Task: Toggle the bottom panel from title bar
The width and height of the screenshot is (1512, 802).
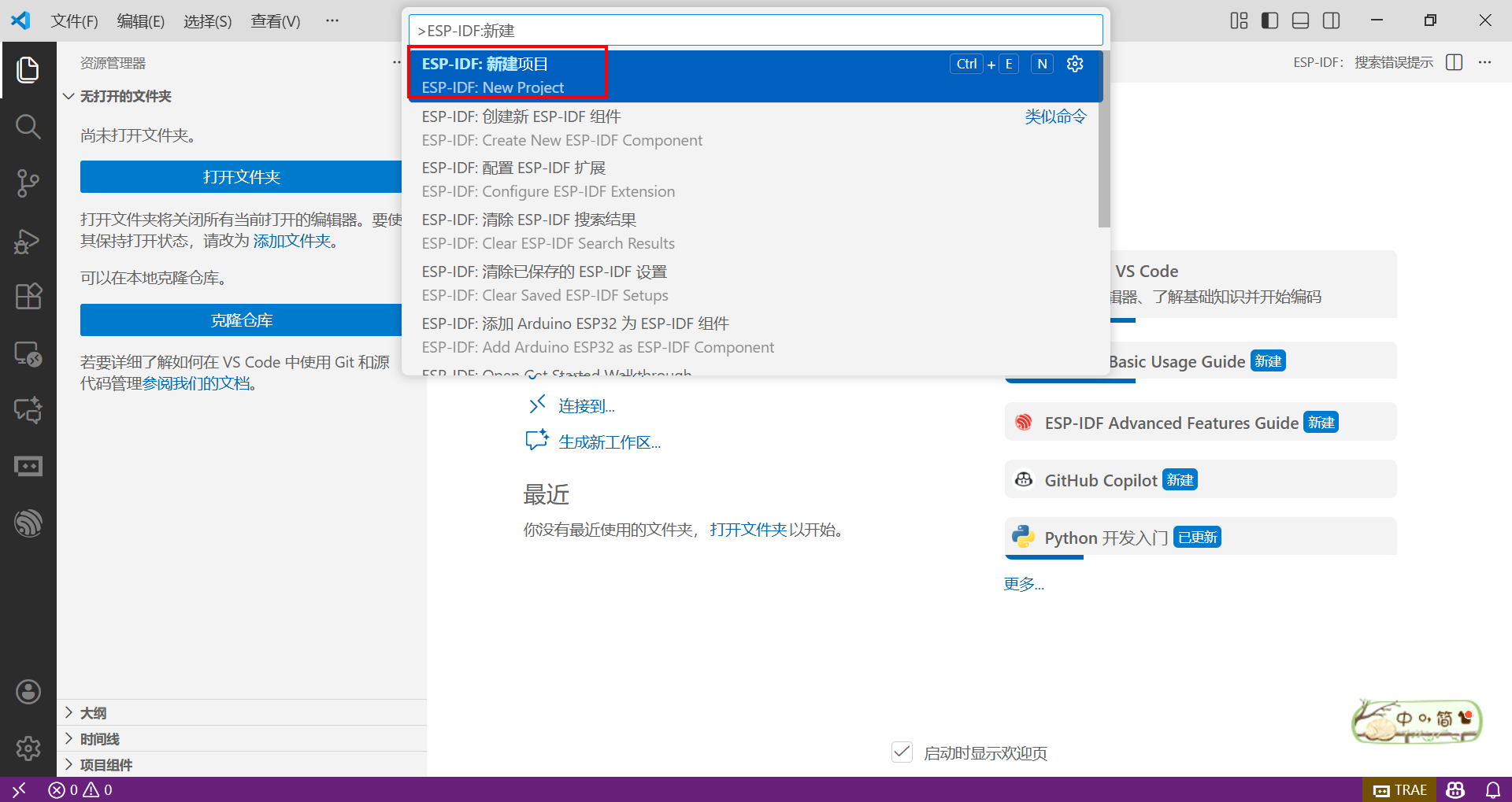Action: pos(1300,20)
